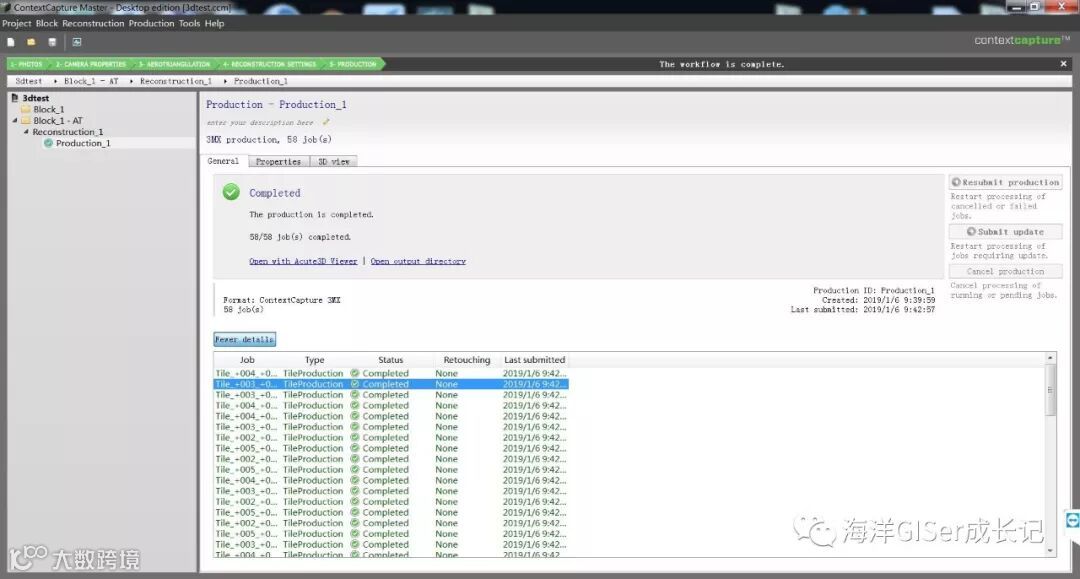Go to workflow step 3 - Aerotriangulation
The width and height of the screenshot is (1080, 579).
coord(174,64)
